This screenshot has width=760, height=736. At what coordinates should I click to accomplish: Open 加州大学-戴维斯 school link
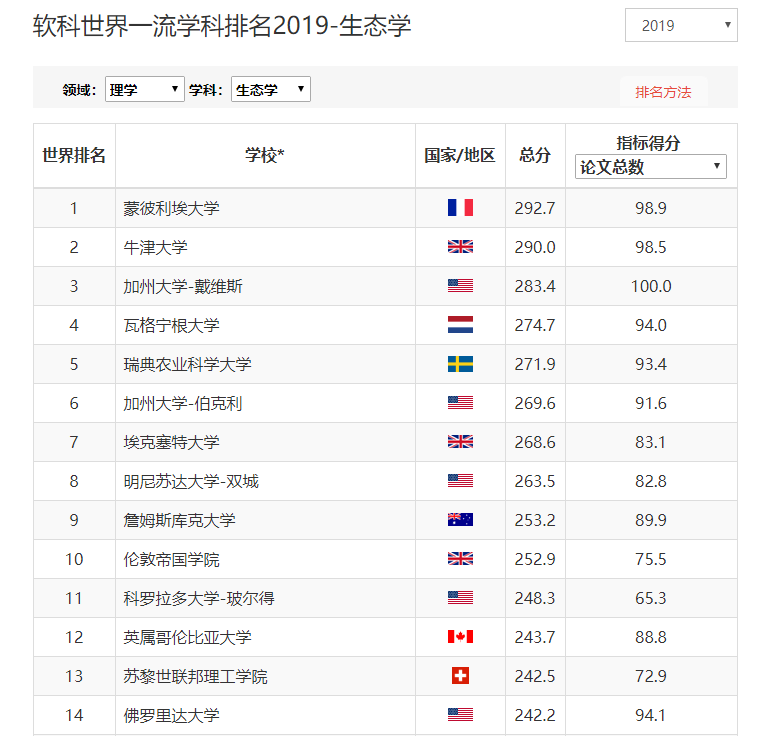(x=183, y=286)
